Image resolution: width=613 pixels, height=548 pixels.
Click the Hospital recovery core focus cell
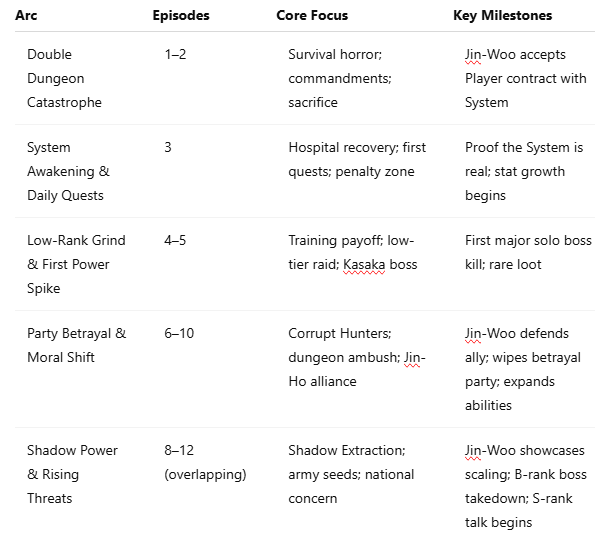[x=357, y=159]
